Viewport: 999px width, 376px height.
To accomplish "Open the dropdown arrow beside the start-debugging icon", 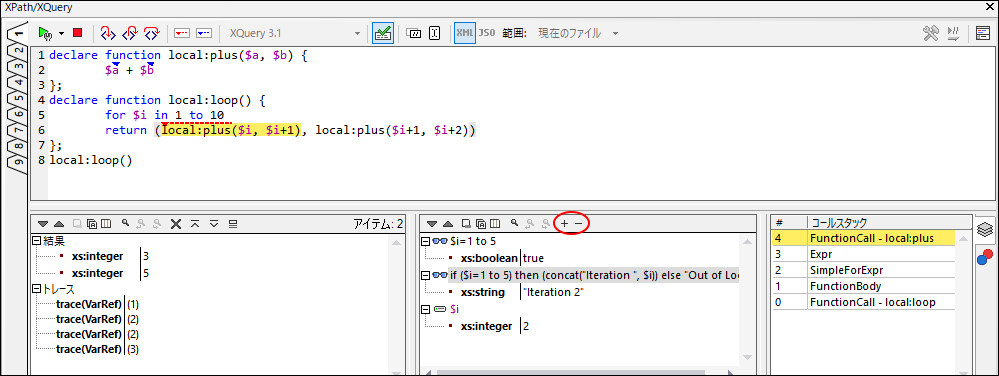I will 61,33.
